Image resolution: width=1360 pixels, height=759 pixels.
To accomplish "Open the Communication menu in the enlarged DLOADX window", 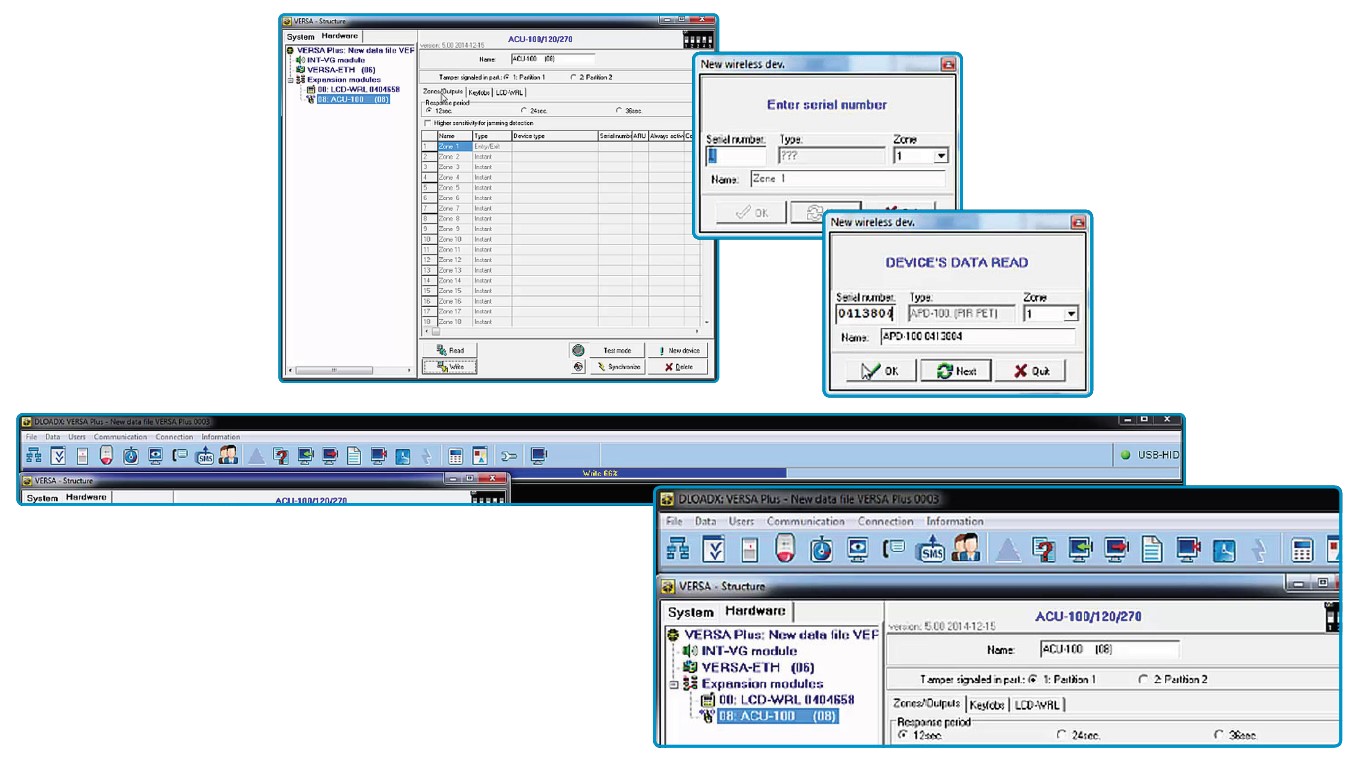I will click(x=805, y=521).
